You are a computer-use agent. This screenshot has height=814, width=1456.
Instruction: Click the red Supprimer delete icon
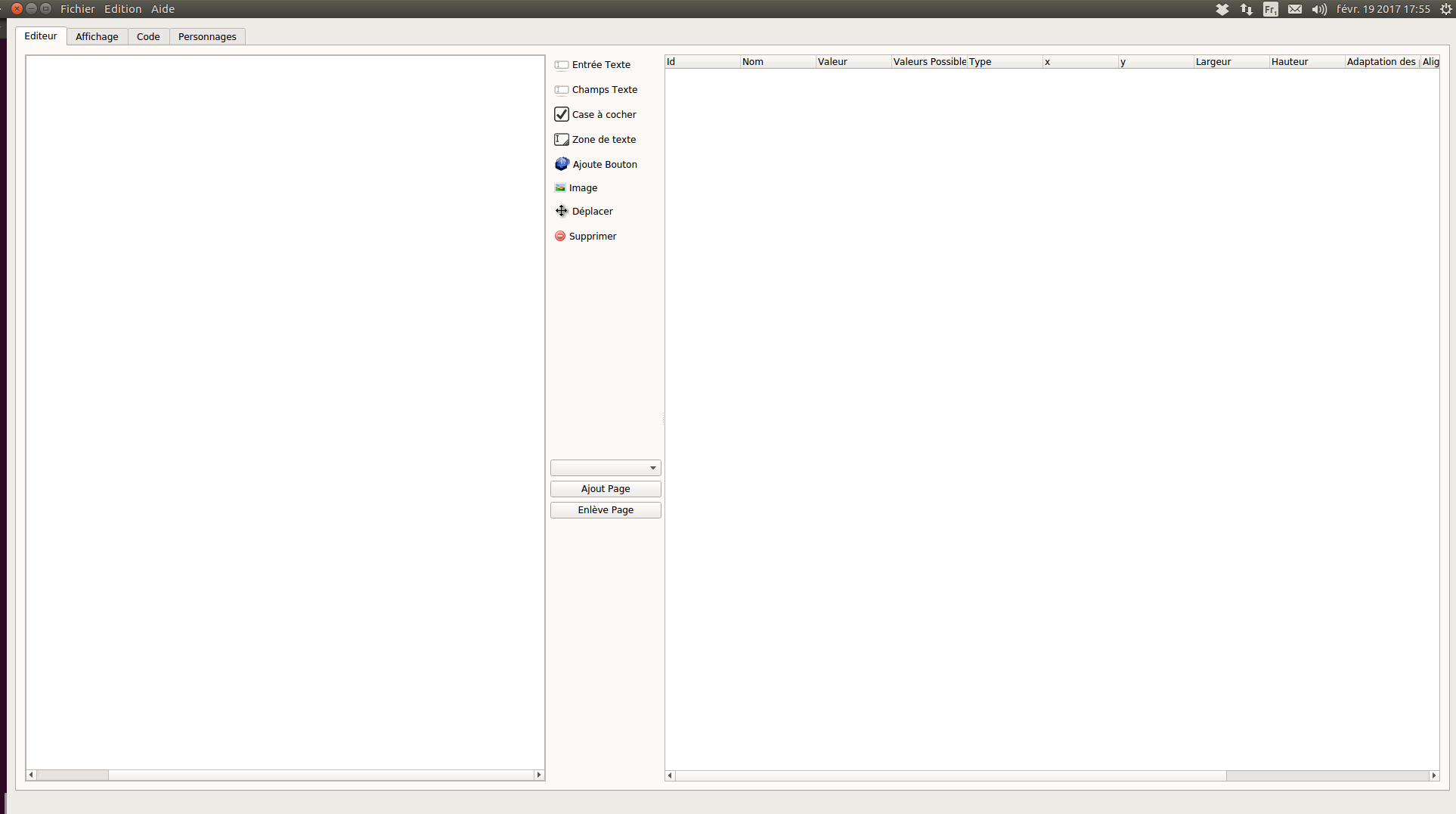click(560, 236)
